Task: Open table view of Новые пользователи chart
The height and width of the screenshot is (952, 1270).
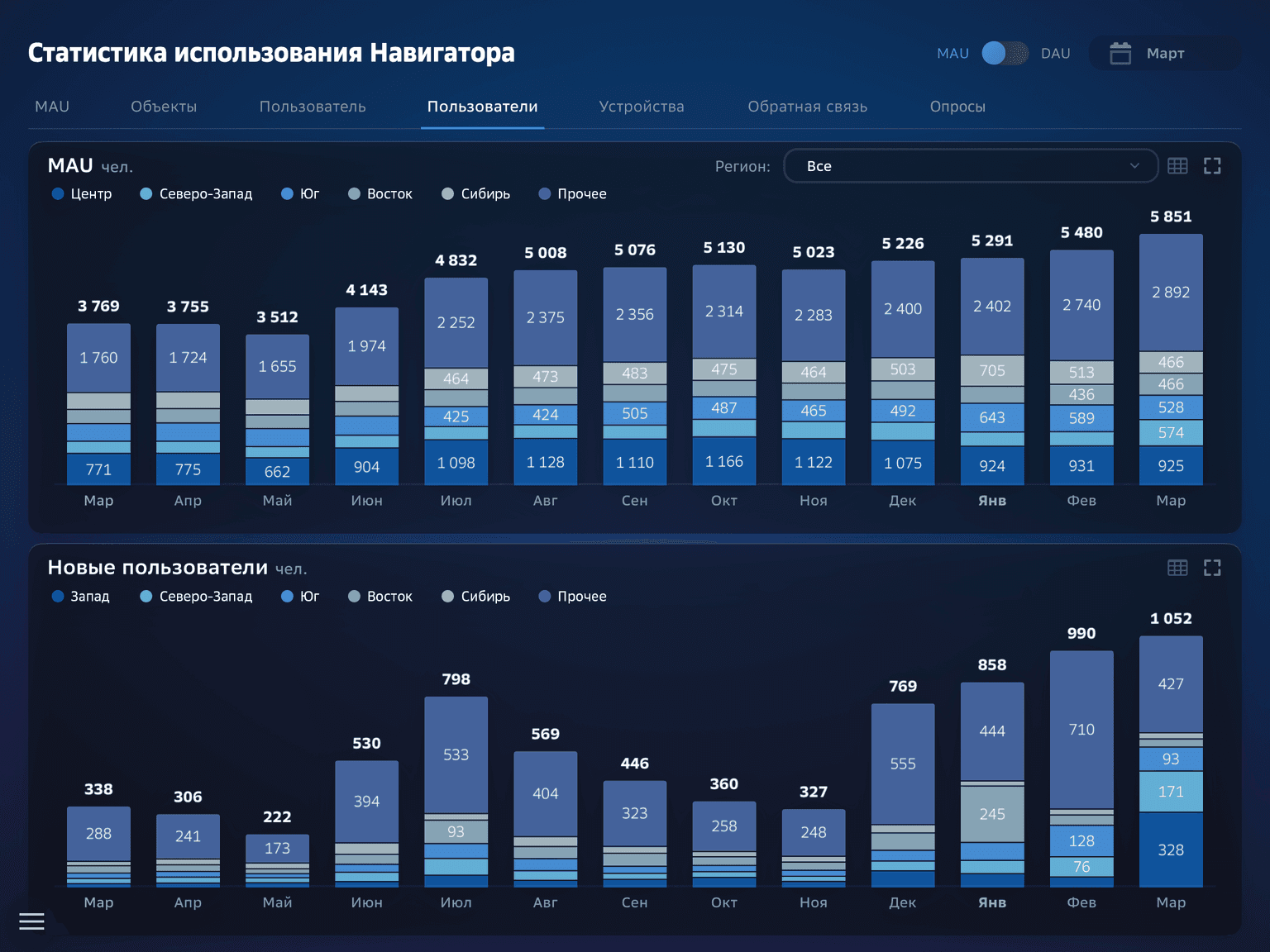Action: 1177,568
